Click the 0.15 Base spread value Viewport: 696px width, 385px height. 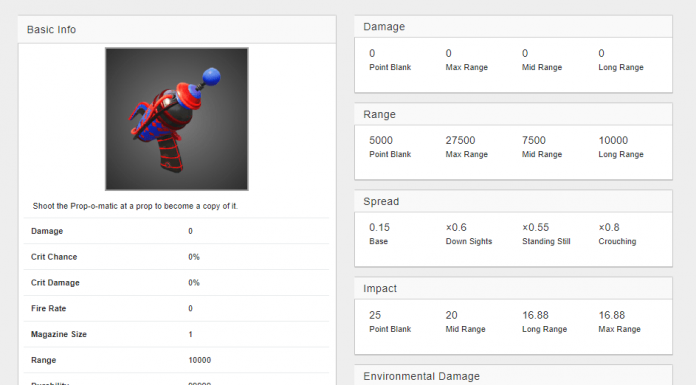coord(379,227)
